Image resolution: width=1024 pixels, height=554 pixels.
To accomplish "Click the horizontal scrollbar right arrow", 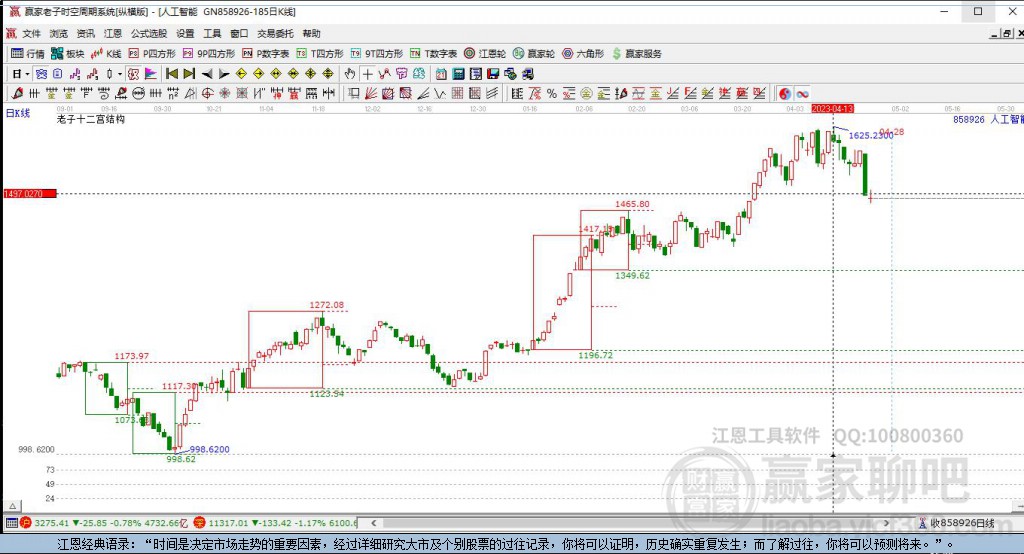I will tap(886, 523).
